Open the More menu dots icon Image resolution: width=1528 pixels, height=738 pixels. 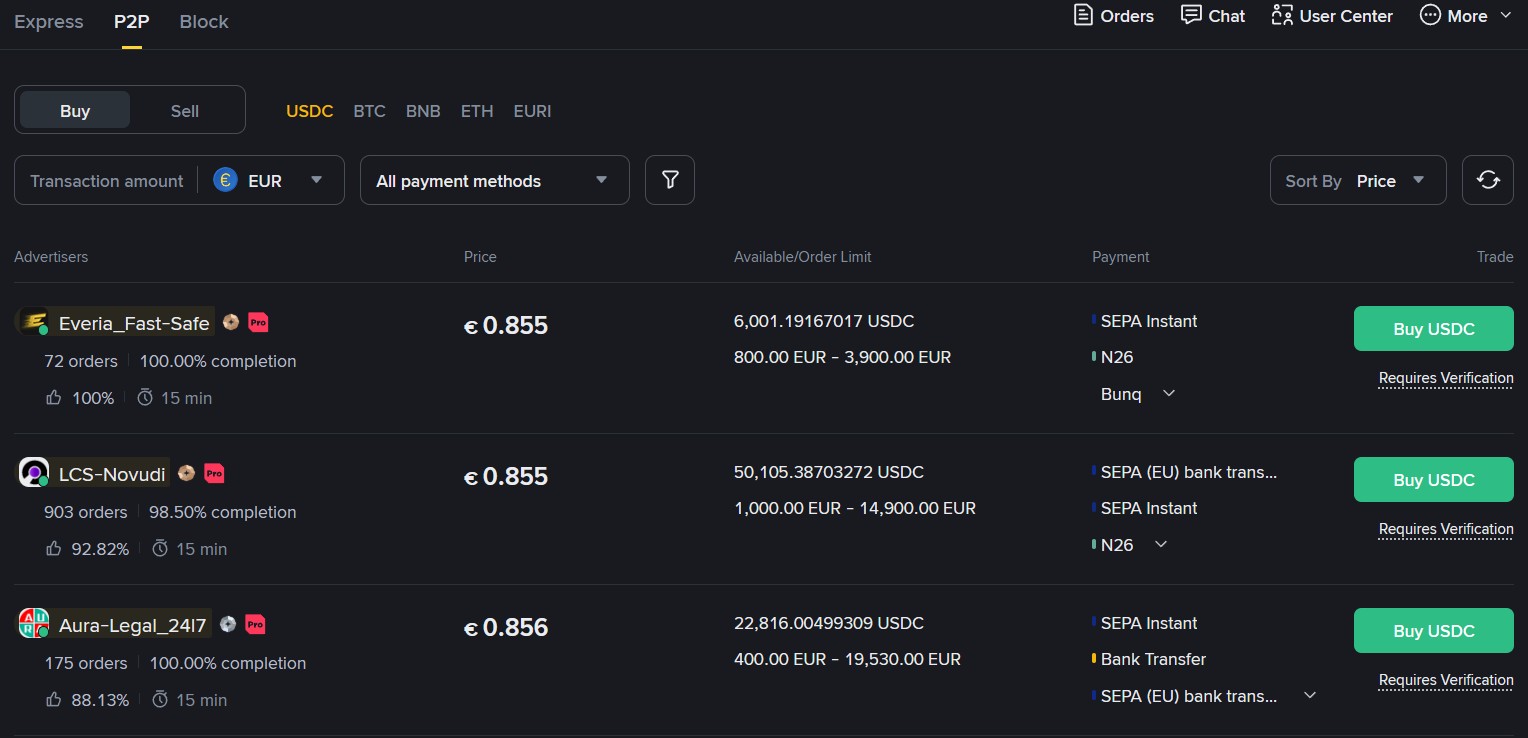click(x=1430, y=15)
